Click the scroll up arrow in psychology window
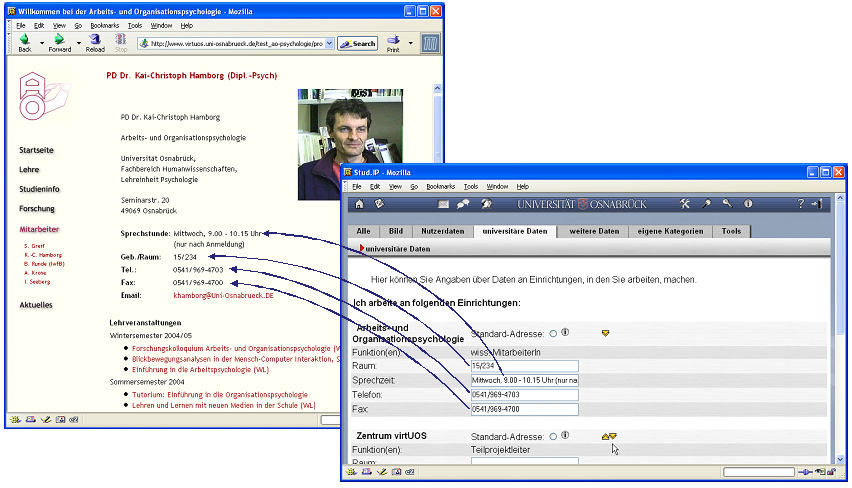This screenshot has width=852, height=488. pyautogui.click(x=437, y=88)
